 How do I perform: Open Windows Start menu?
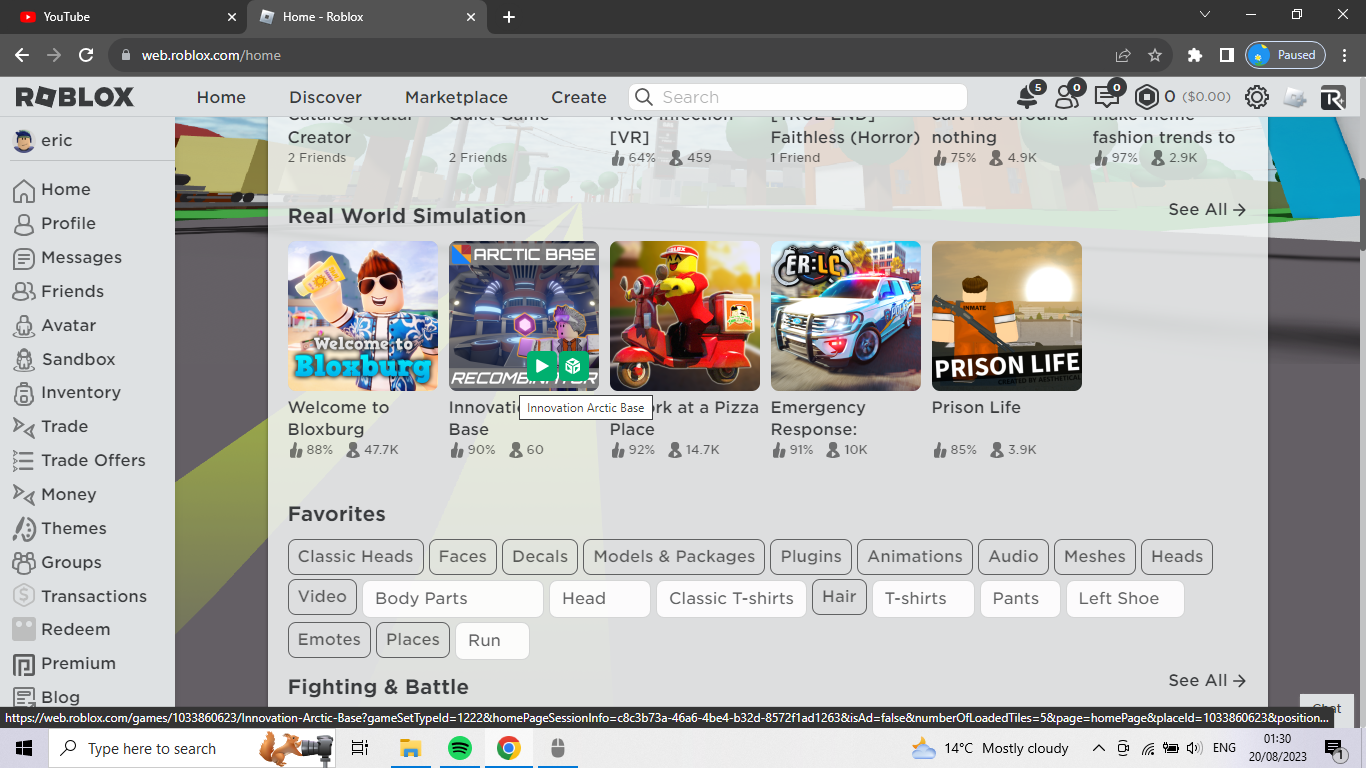tap(24, 748)
